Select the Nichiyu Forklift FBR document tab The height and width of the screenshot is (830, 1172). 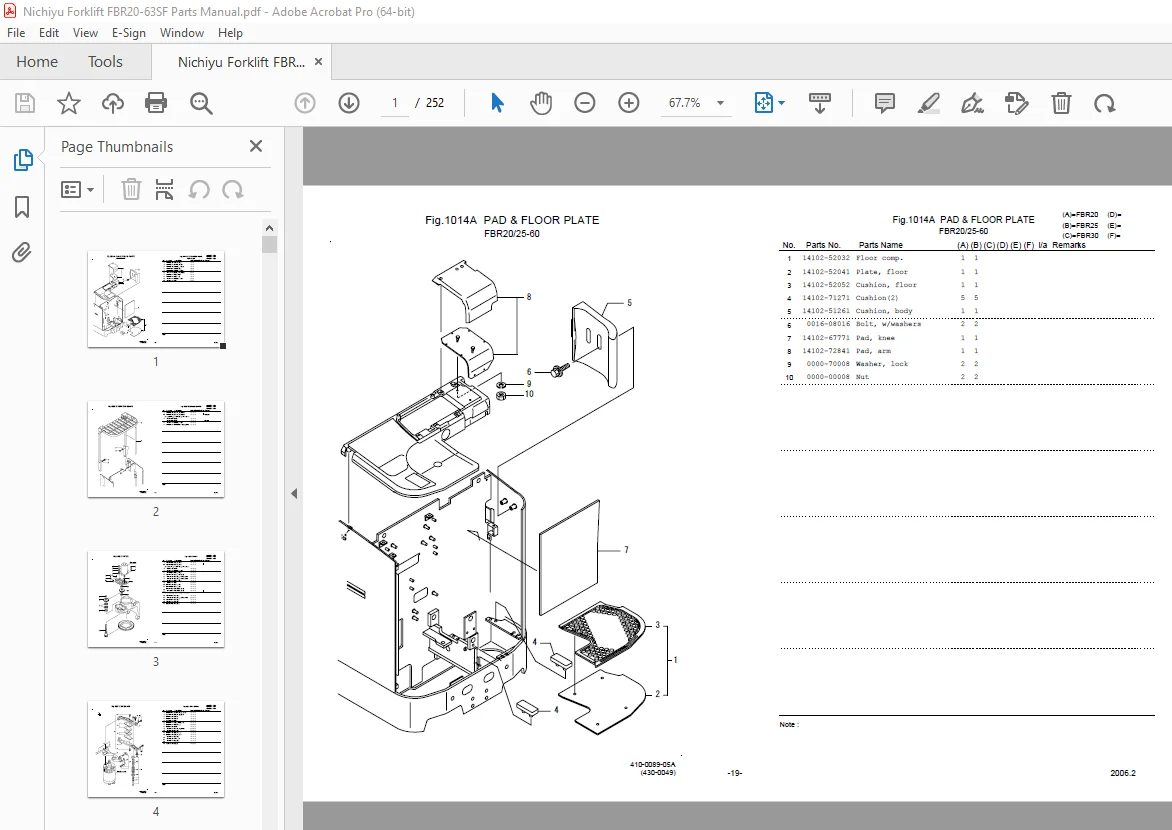[x=241, y=62]
